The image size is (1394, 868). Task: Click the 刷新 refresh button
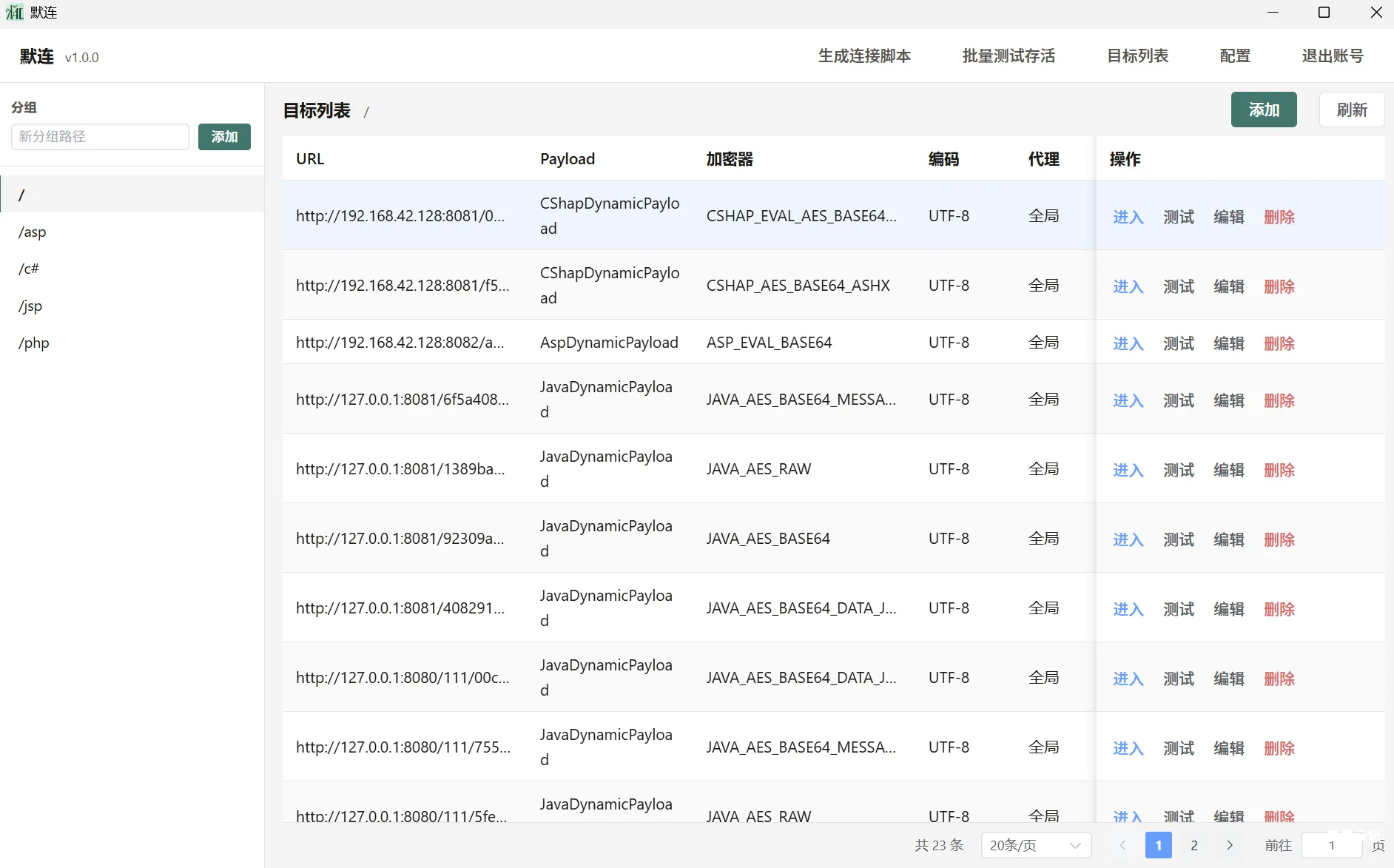tap(1351, 110)
